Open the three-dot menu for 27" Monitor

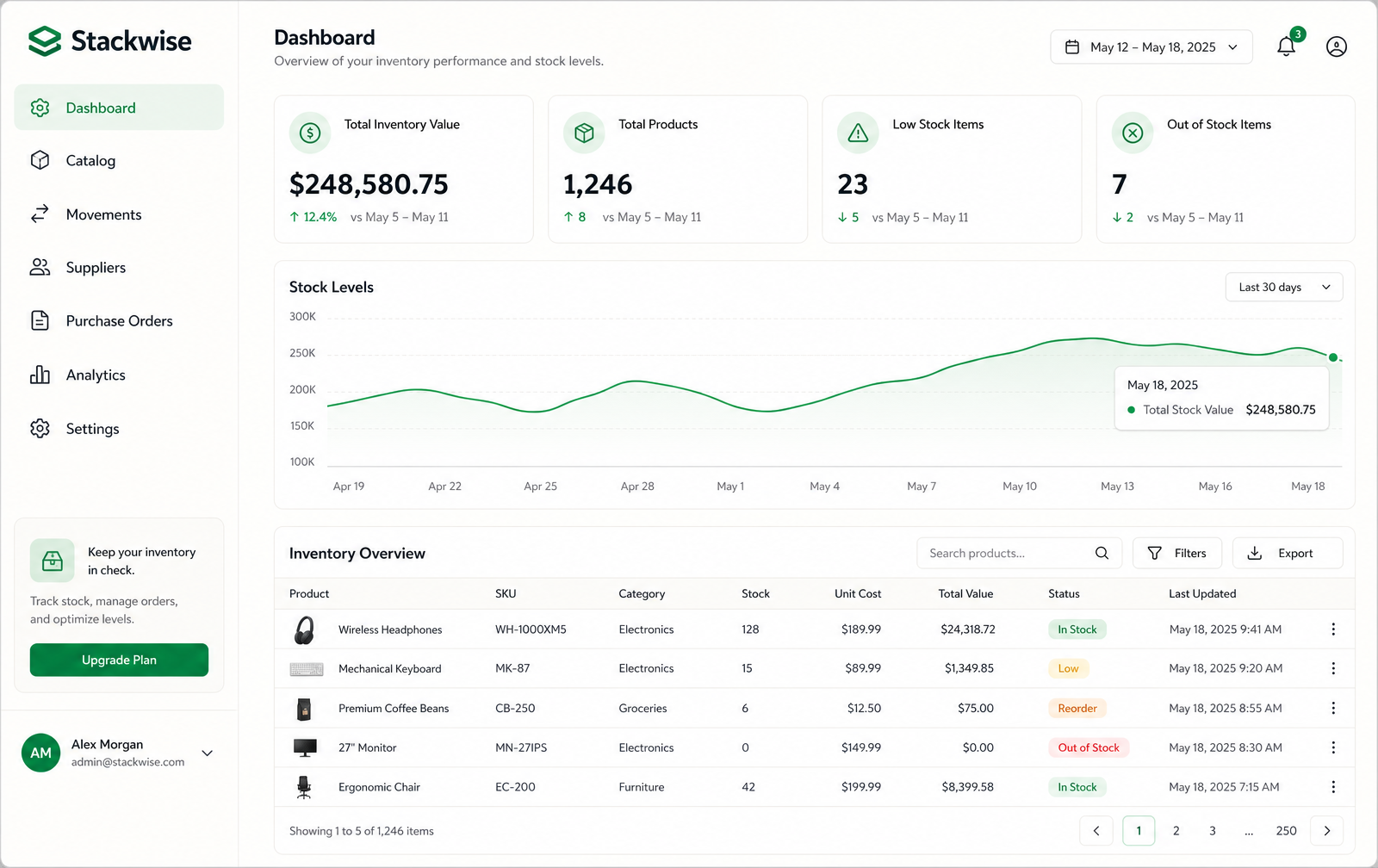pyautogui.click(x=1333, y=747)
